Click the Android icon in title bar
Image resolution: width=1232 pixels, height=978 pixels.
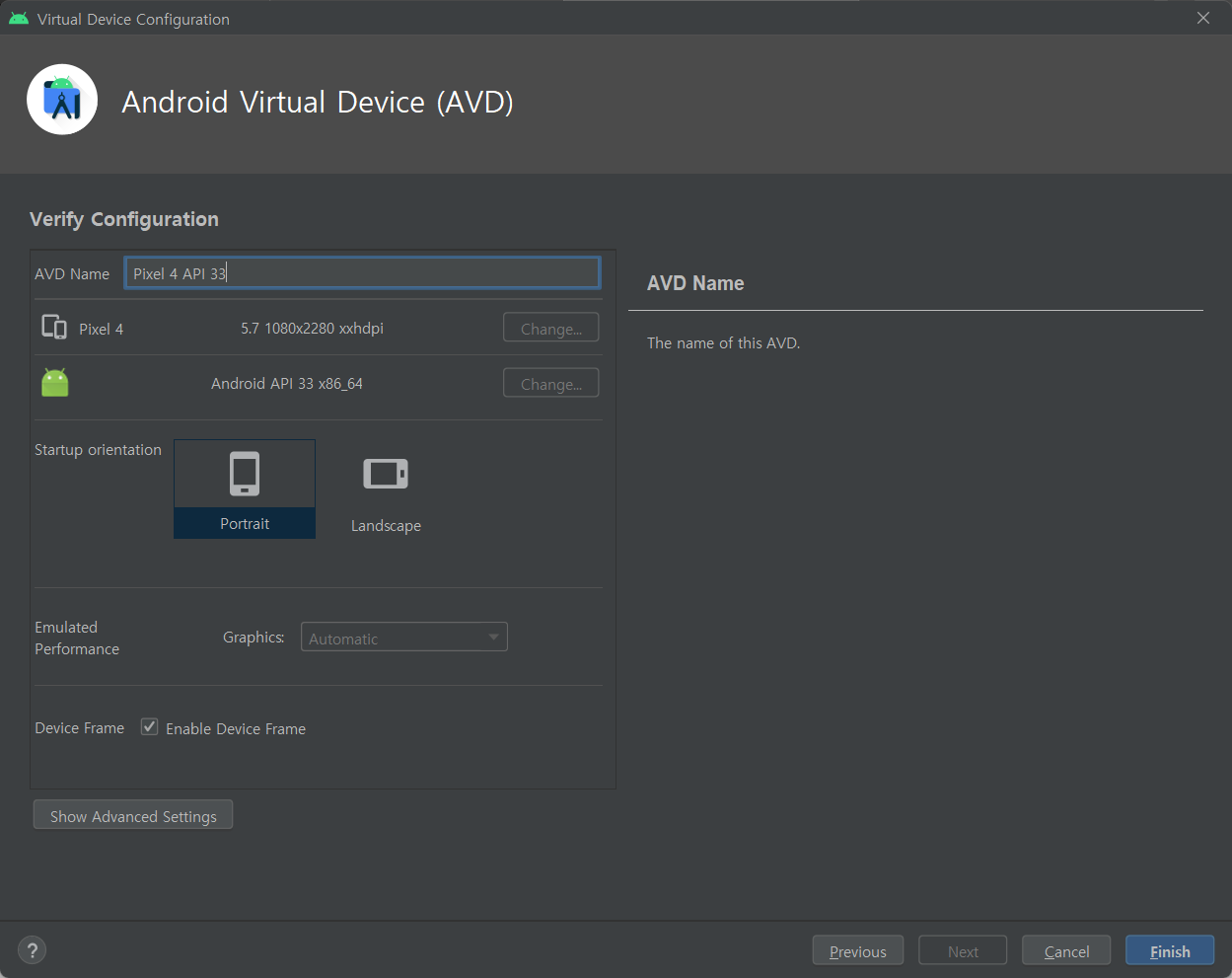click(x=19, y=19)
